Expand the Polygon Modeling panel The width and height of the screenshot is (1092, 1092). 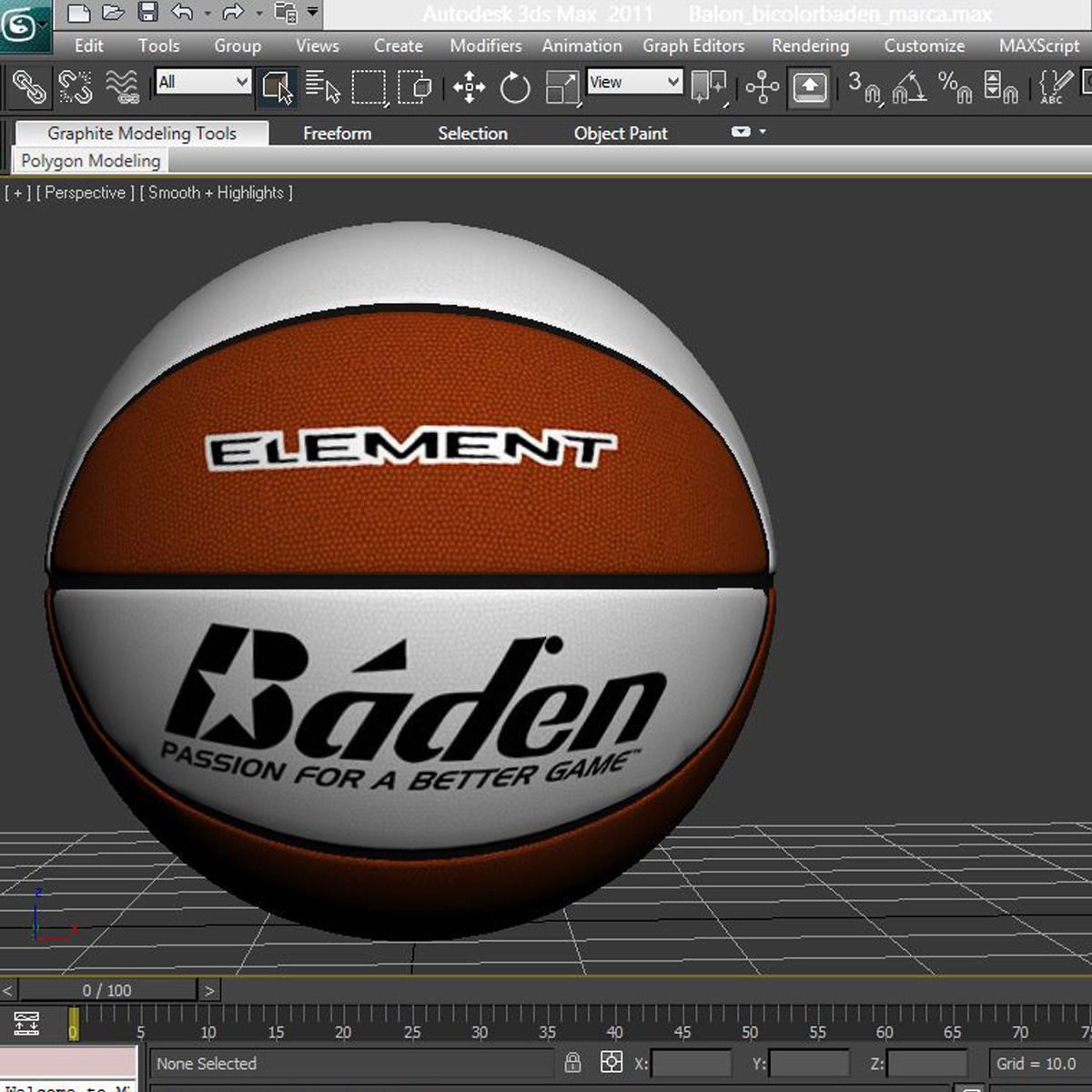click(x=90, y=161)
